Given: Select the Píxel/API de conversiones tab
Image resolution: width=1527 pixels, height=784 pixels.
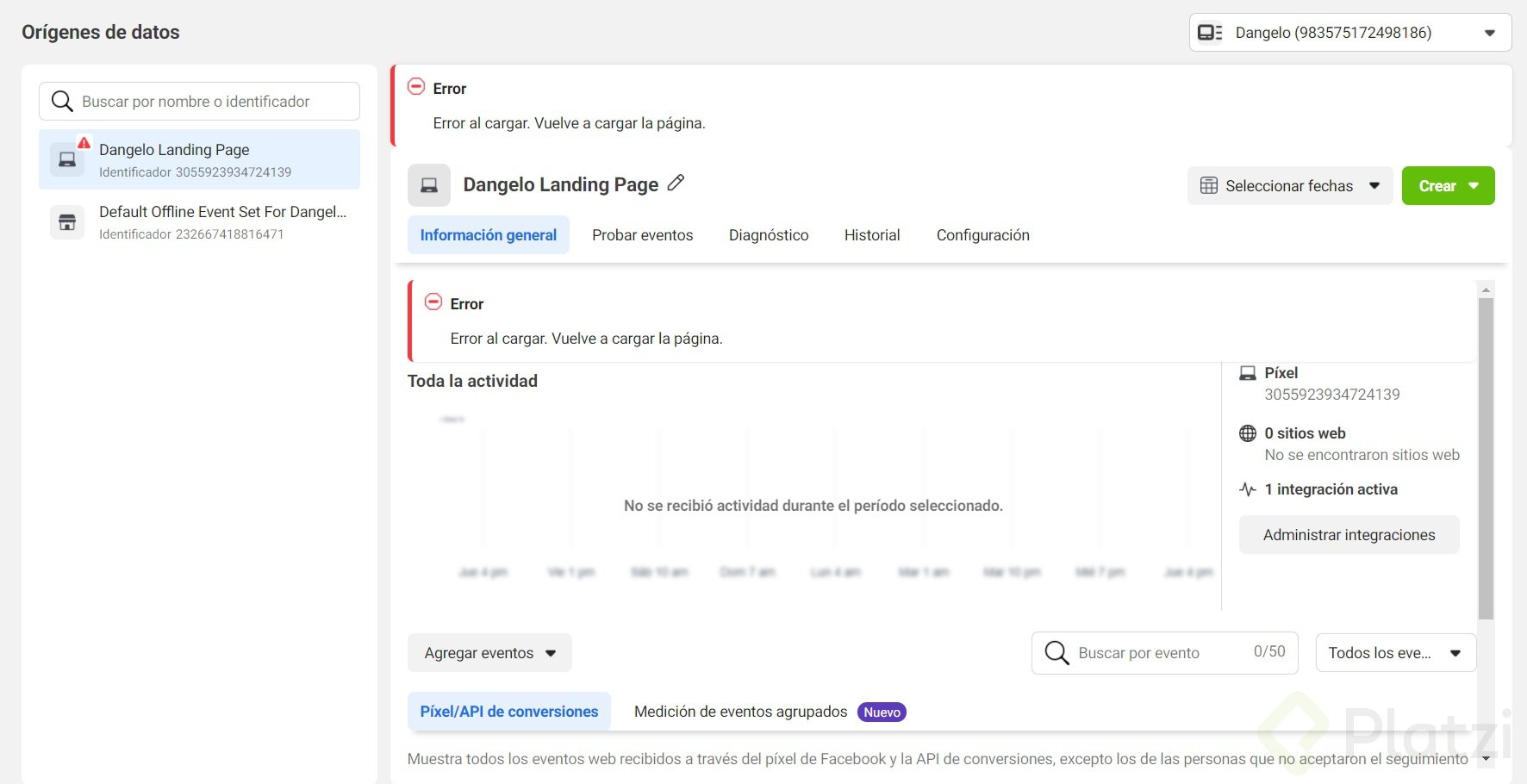Looking at the screenshot, I should (x=509, y=712).
